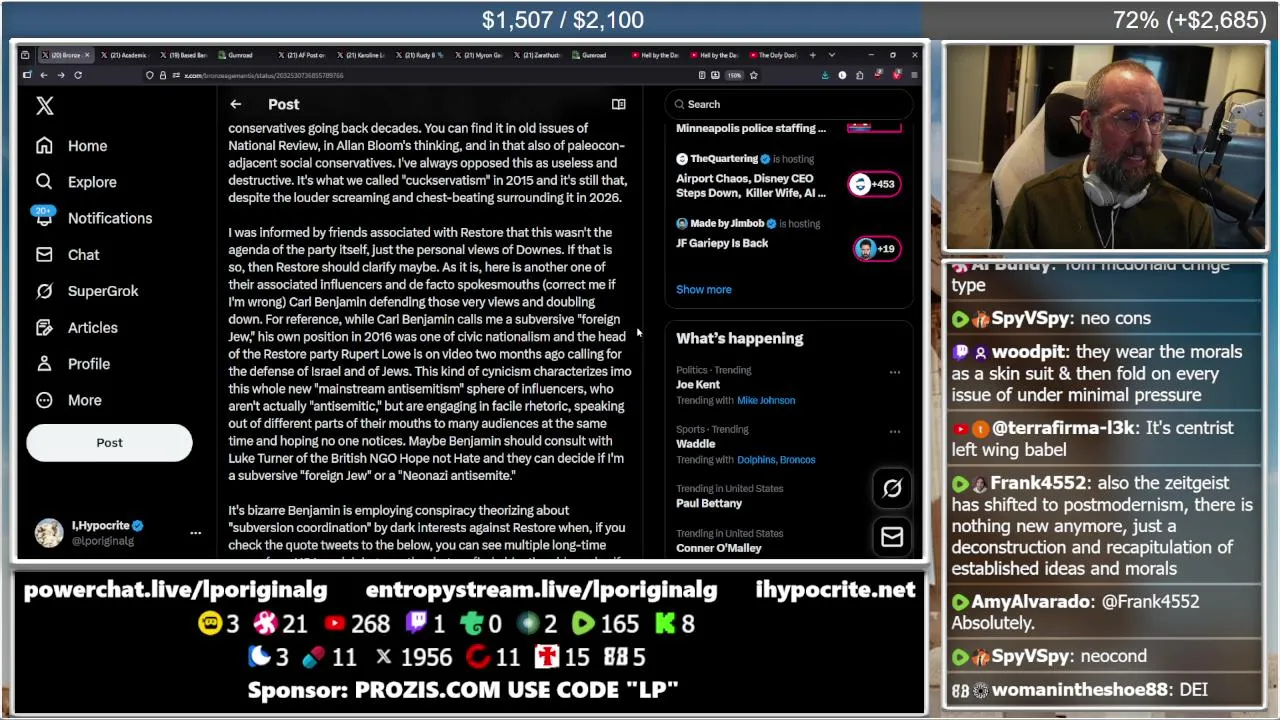Bookmark page with star icon

[x=753, y=75]
